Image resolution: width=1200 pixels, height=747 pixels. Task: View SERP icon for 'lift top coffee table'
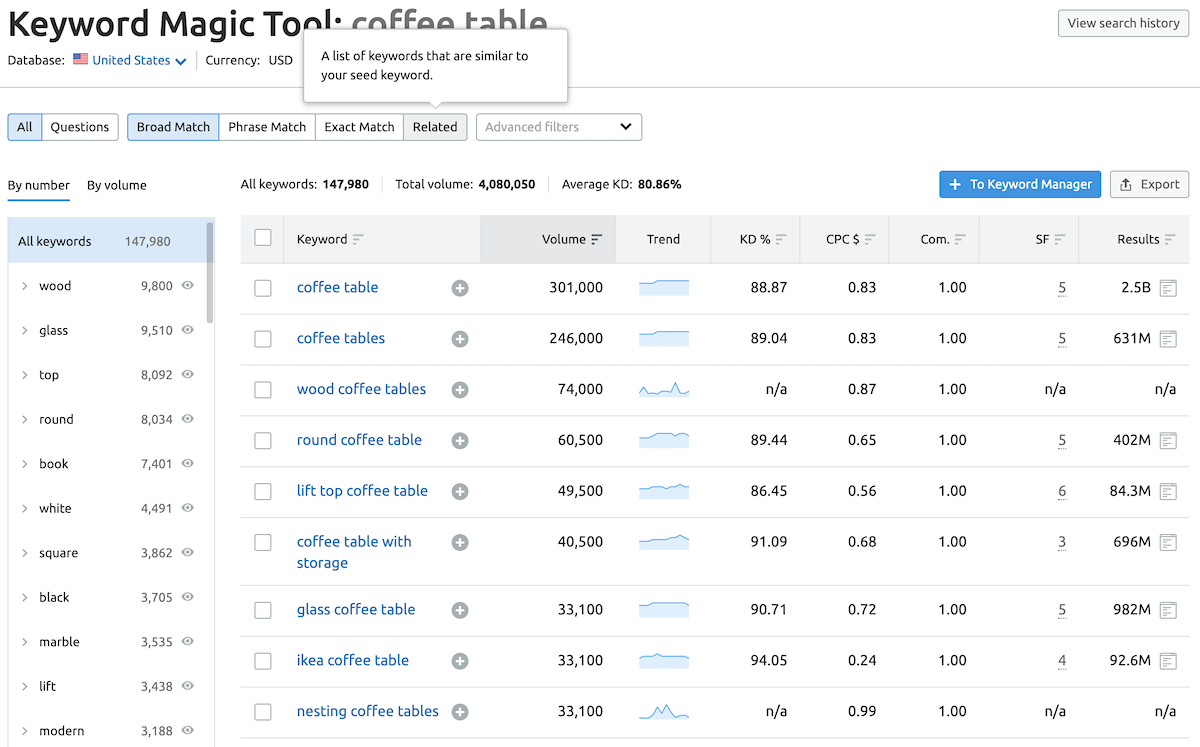[x=1168, y=491]
